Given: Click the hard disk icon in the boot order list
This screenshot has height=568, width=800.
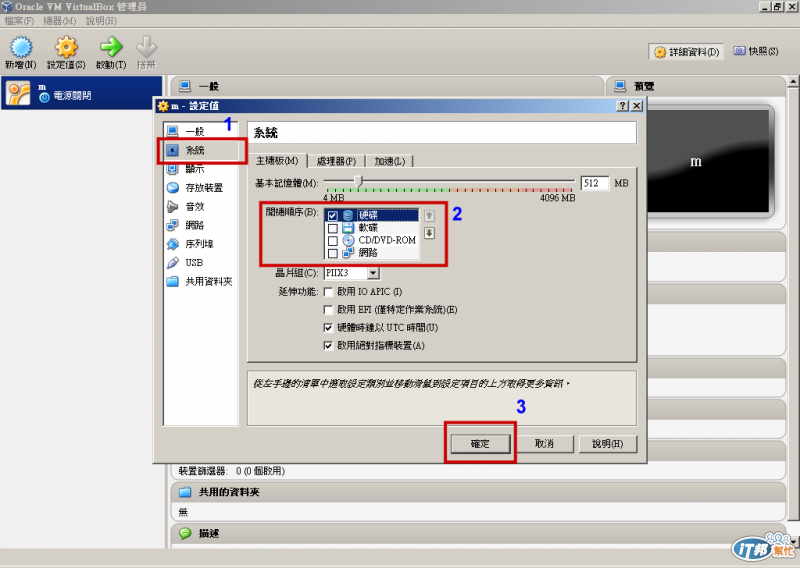Looking at the screenshot, I should tap(348, 215).
